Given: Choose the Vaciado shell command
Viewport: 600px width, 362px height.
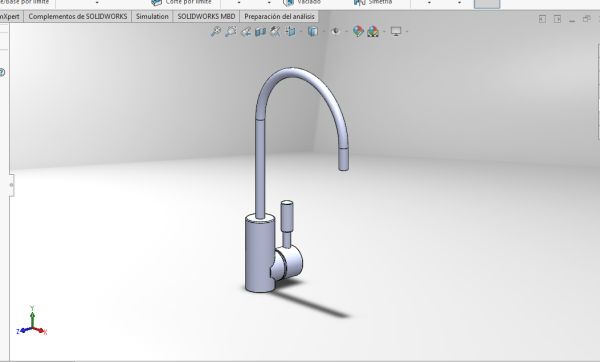Looking at the screenshot, I should tap(302, 2).
